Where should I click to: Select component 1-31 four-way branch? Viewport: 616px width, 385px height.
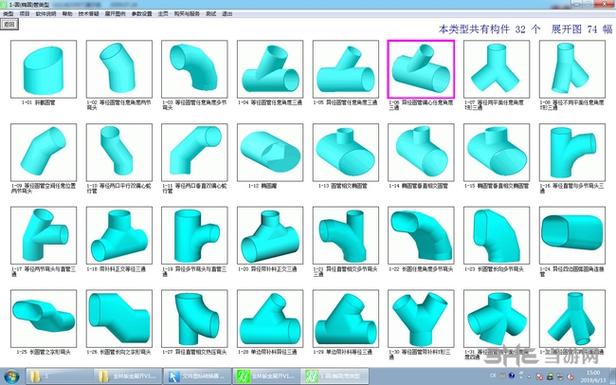coord(496,319)
